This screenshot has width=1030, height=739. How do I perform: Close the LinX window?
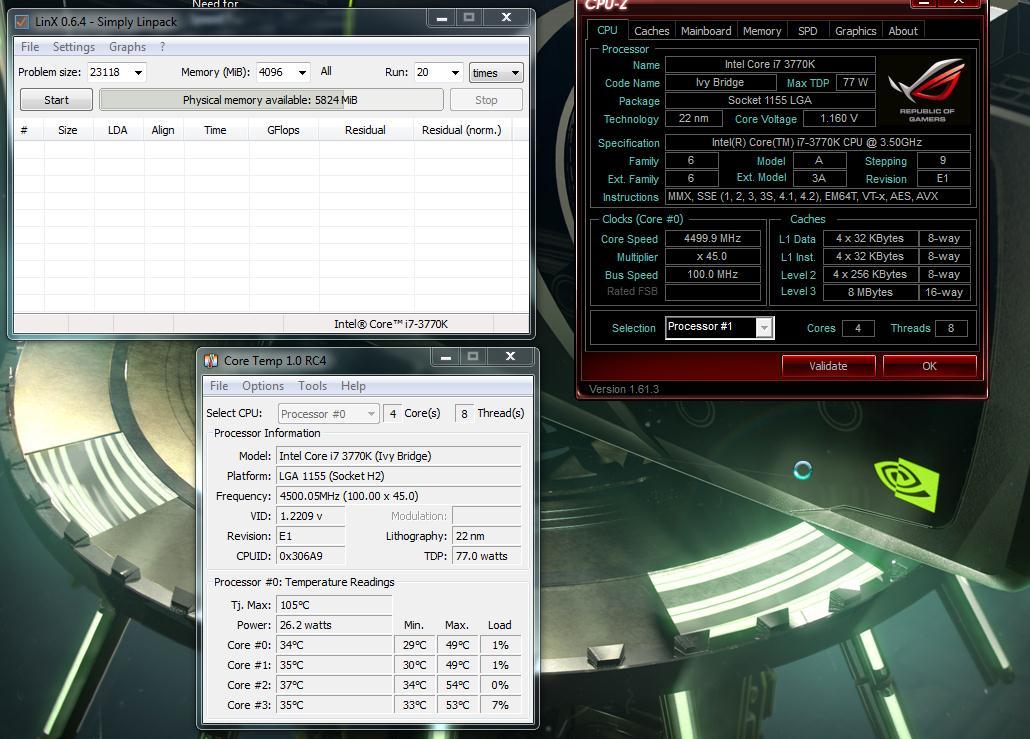506,18
